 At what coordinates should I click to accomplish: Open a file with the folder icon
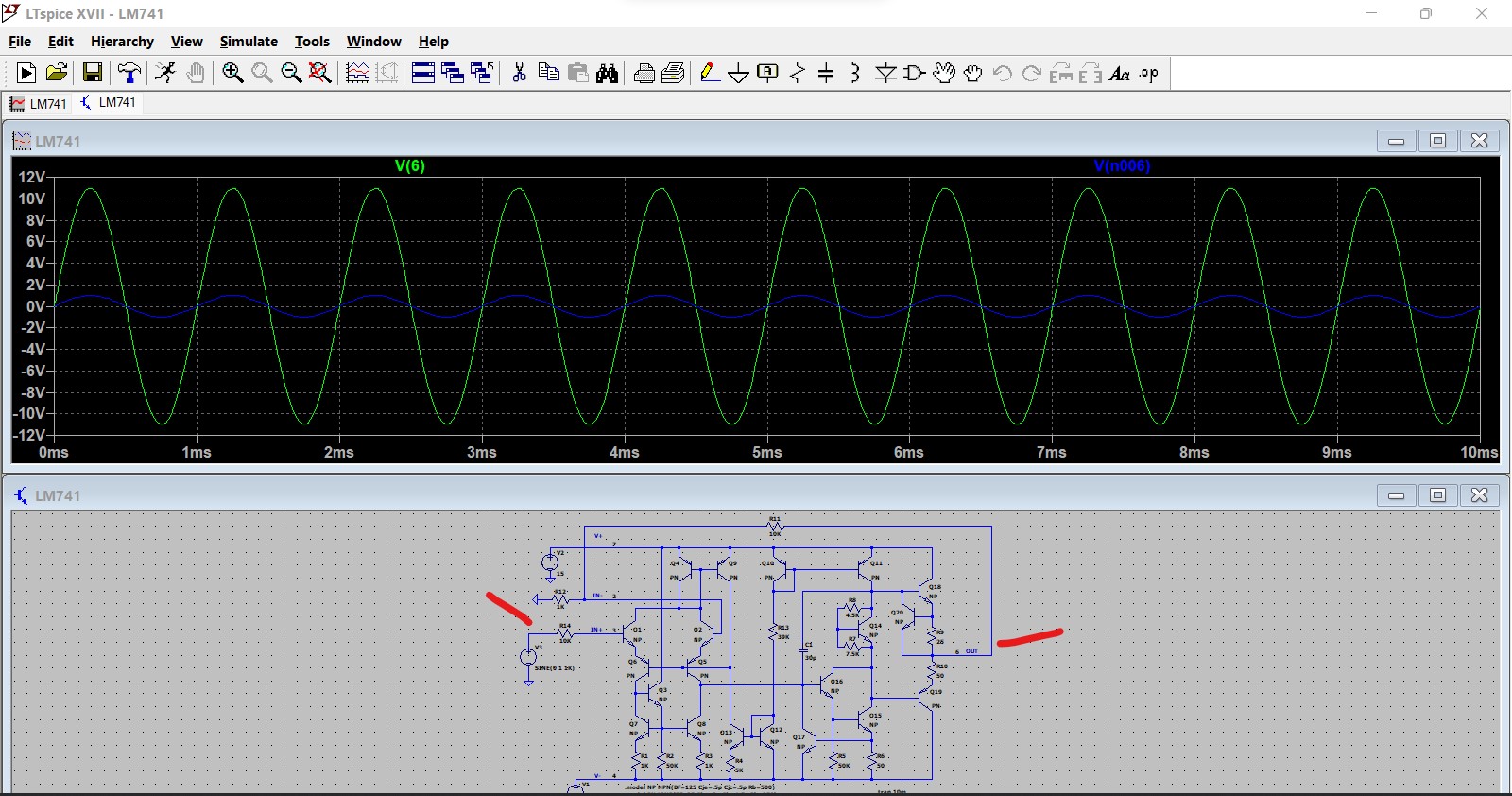point(57,73)
